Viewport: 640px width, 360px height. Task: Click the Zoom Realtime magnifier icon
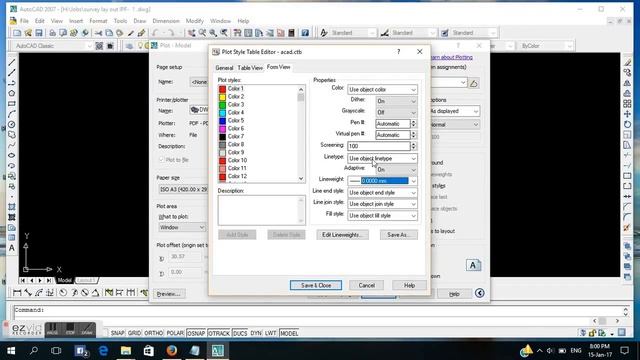click(202, 33)
